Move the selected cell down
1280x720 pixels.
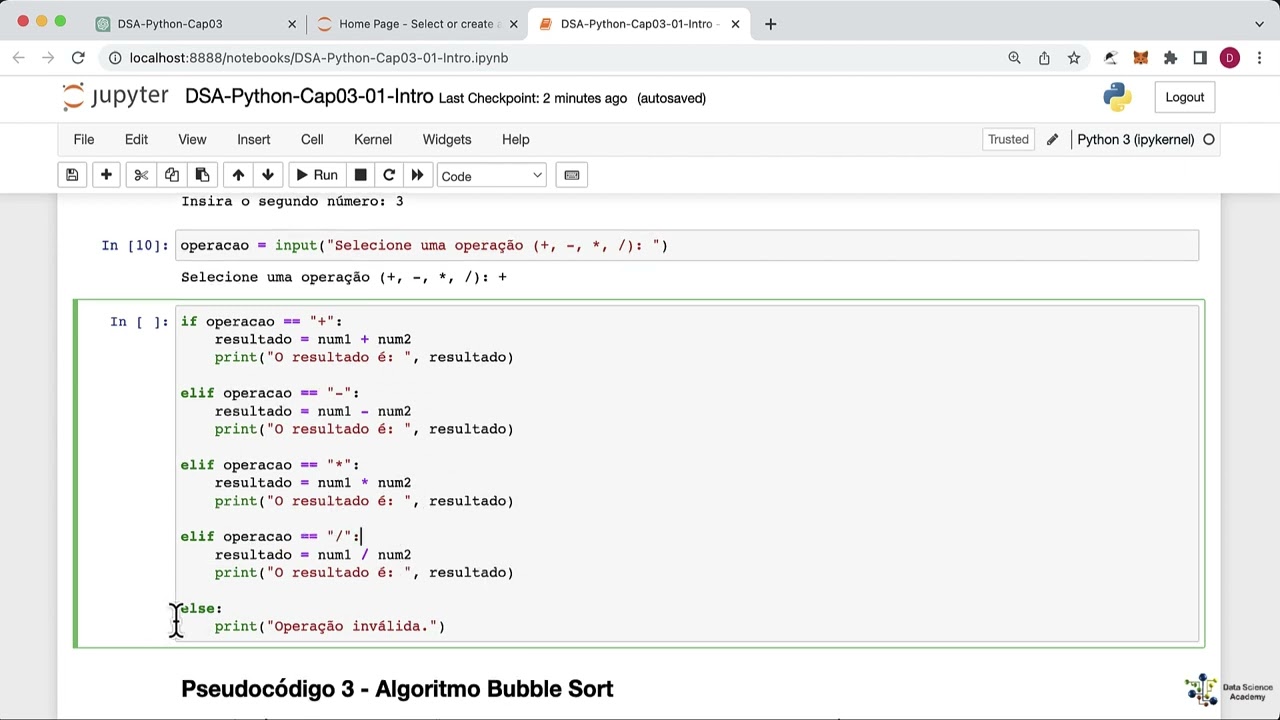[268, 176]
